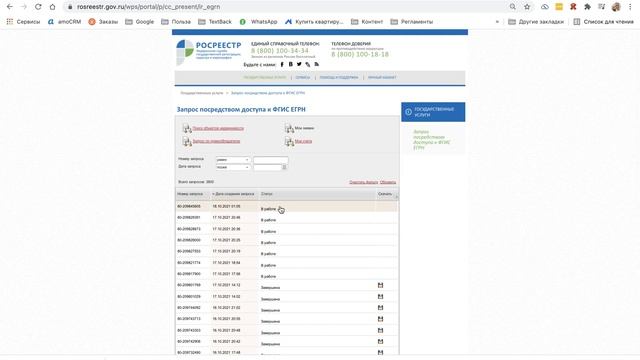The width and height of the screenshot is (640, 360).
Task: Open the Сервисы apps grid bookmark
Action: click(x=23, y=22)
